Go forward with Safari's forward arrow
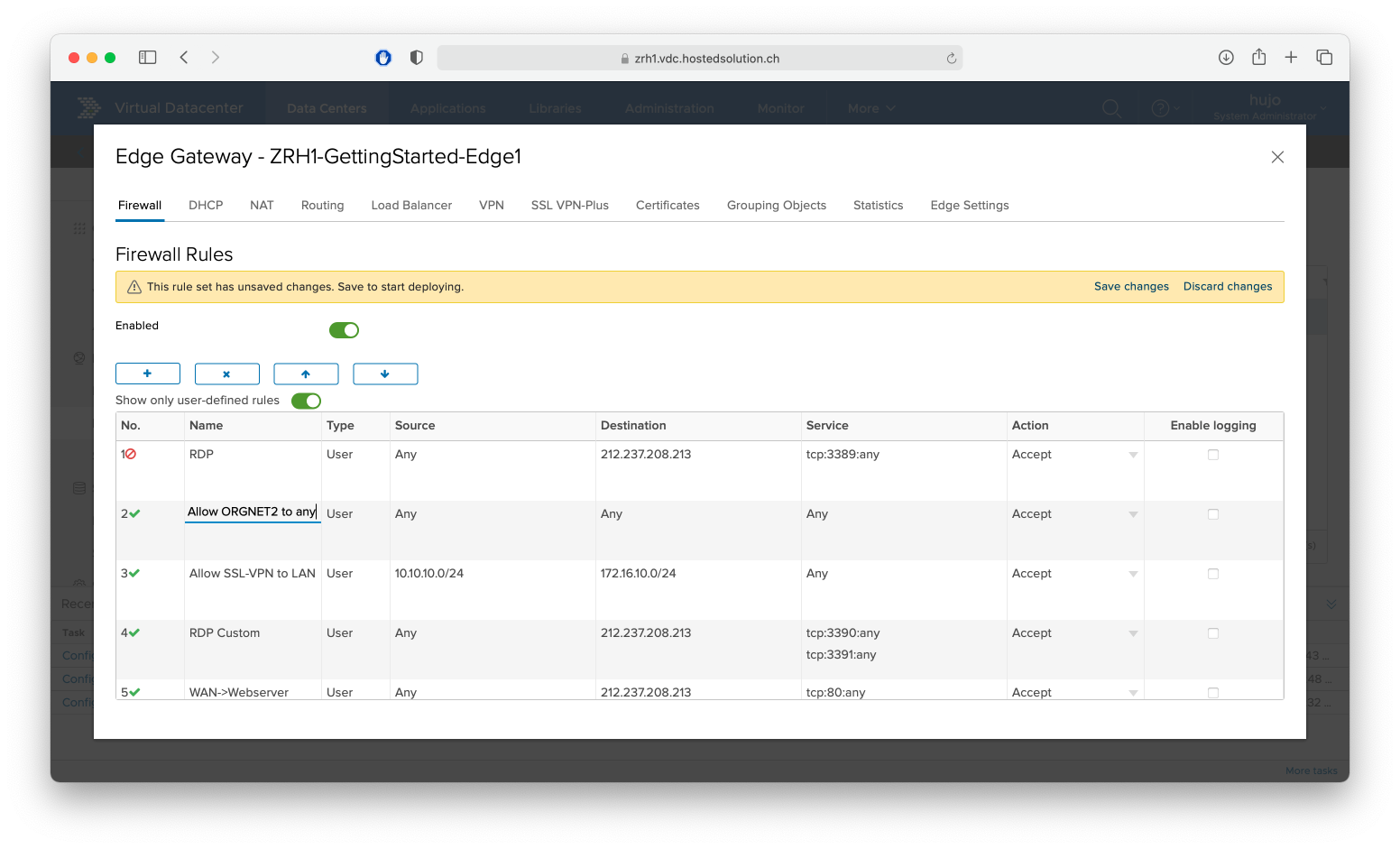 [x=215, y=58]
